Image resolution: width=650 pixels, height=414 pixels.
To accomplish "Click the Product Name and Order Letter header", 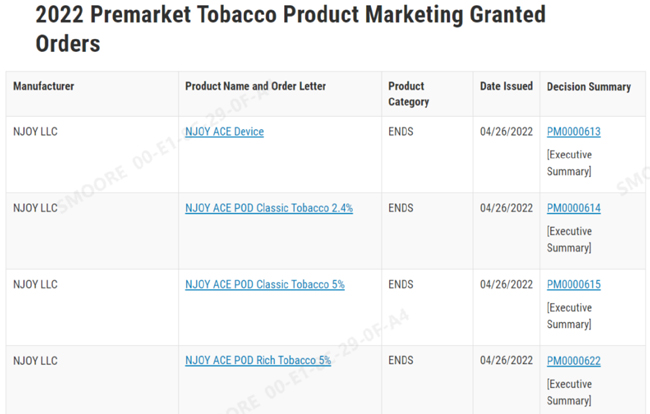I will click(x=255, y=87).
